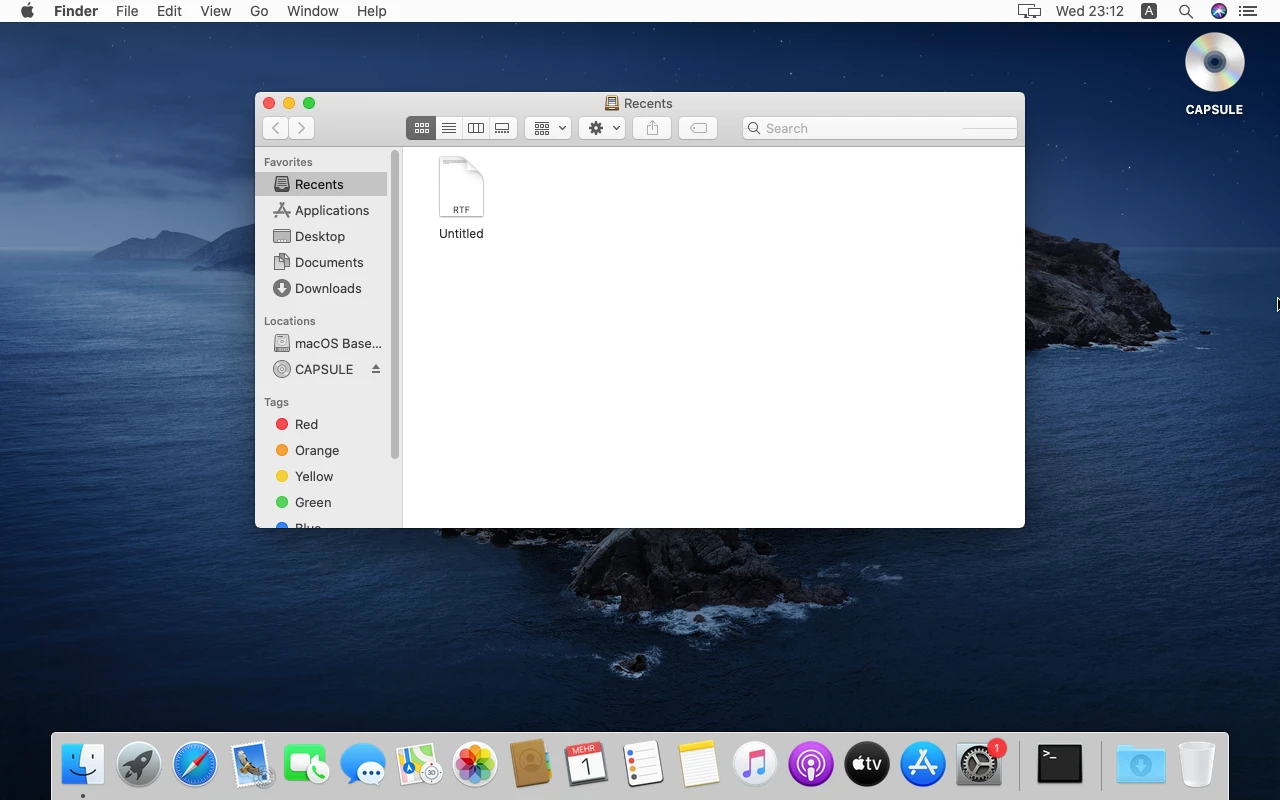The image size is (1280, 800).
Task: Switch Finder to gallery view
Action: (503, 128)
